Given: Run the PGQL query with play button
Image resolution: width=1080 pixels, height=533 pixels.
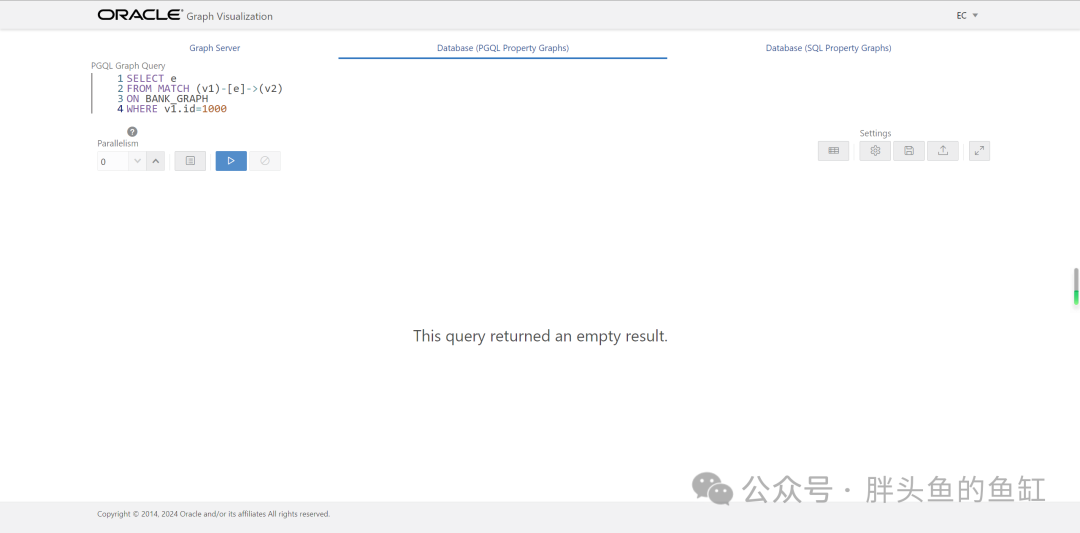Looking at the screenshot, I should 231,161.
